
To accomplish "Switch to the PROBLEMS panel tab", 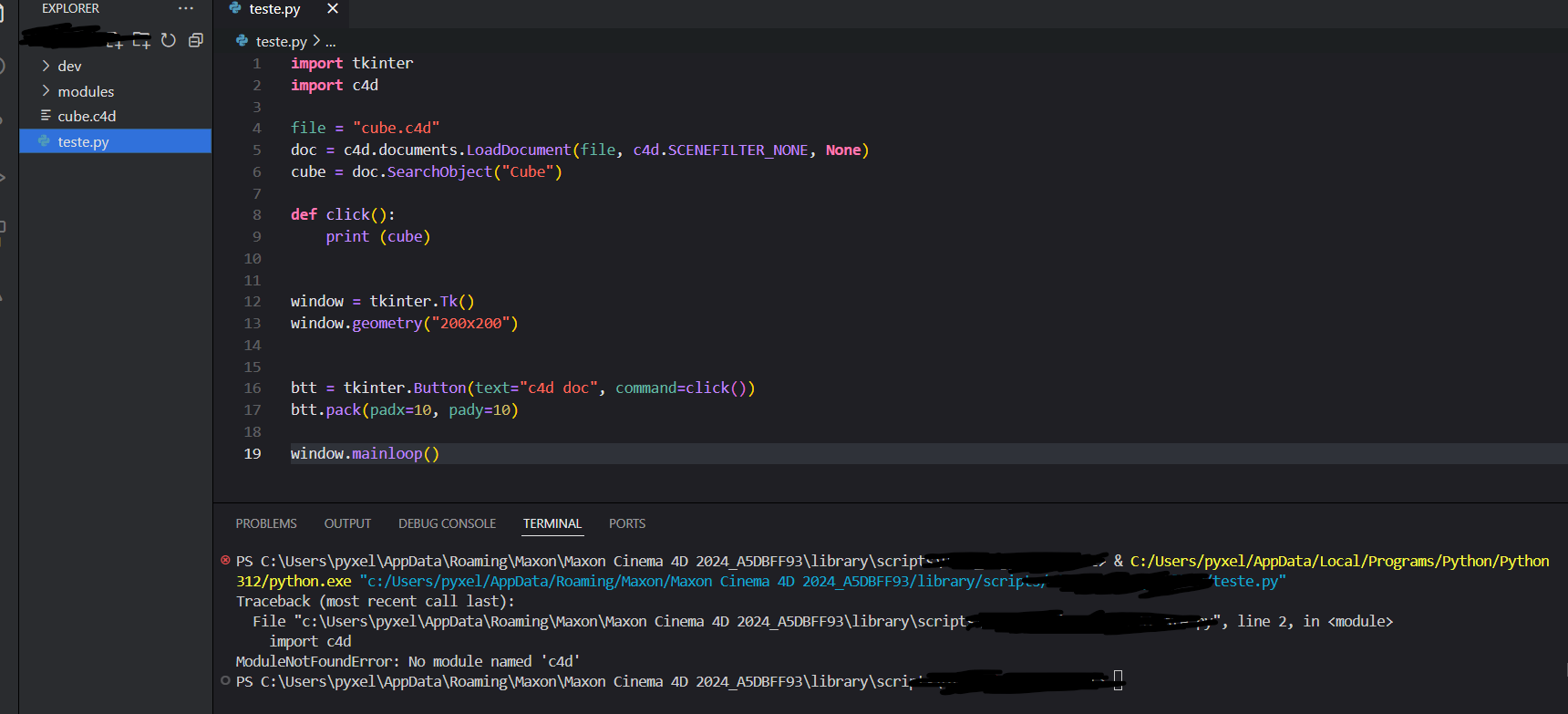I will click(x=266, y=523).
